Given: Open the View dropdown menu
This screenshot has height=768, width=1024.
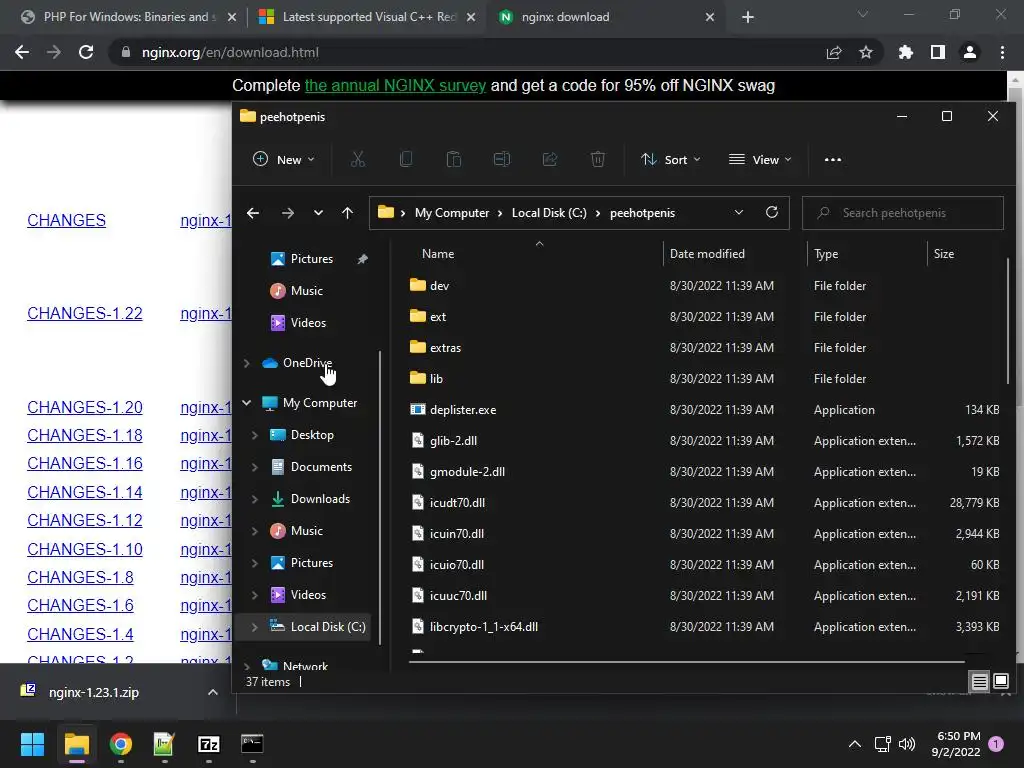Looking at the screenshot, I should click(x=760, y=159).
